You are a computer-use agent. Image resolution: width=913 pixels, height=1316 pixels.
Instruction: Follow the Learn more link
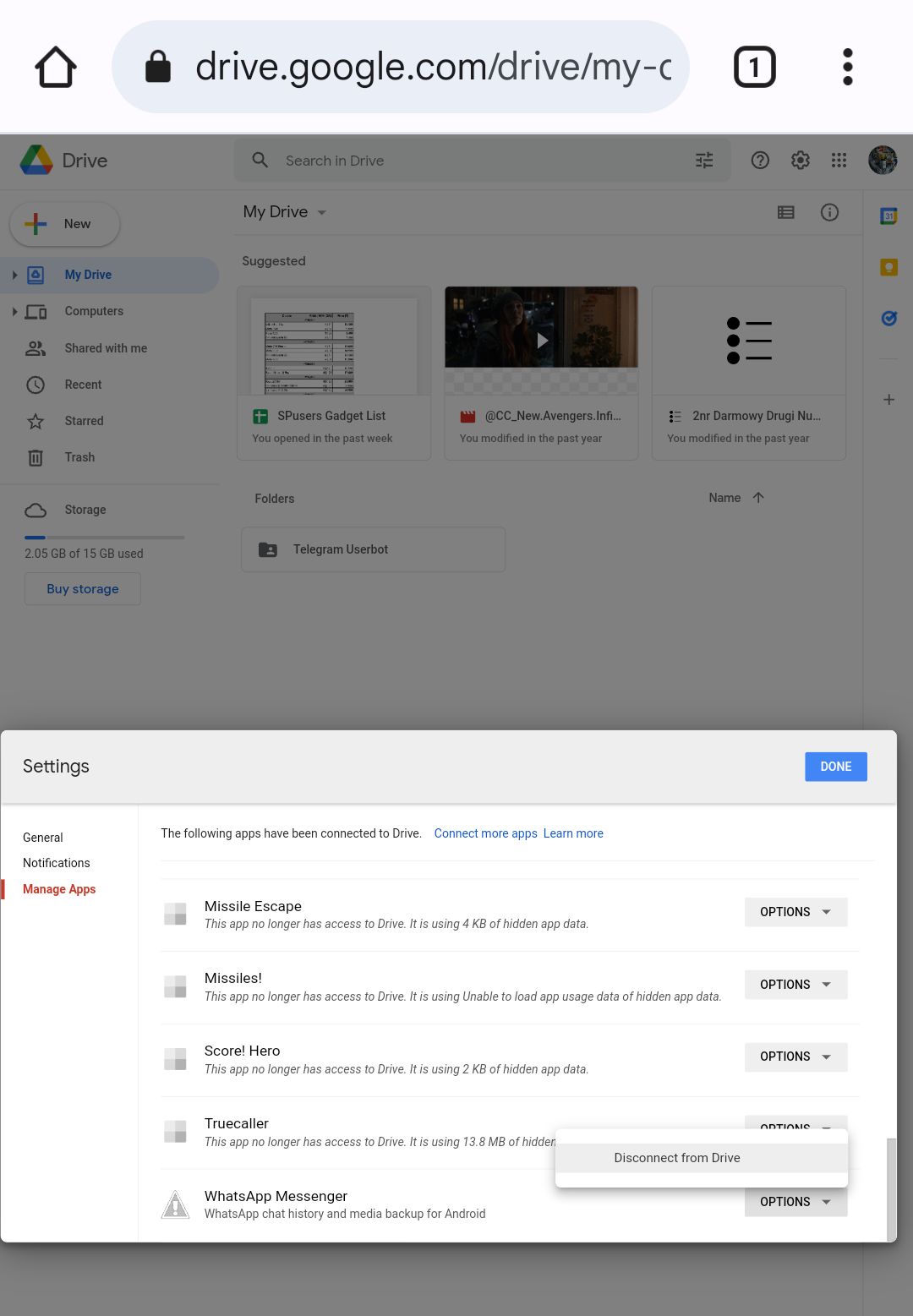tap(573, 833)
